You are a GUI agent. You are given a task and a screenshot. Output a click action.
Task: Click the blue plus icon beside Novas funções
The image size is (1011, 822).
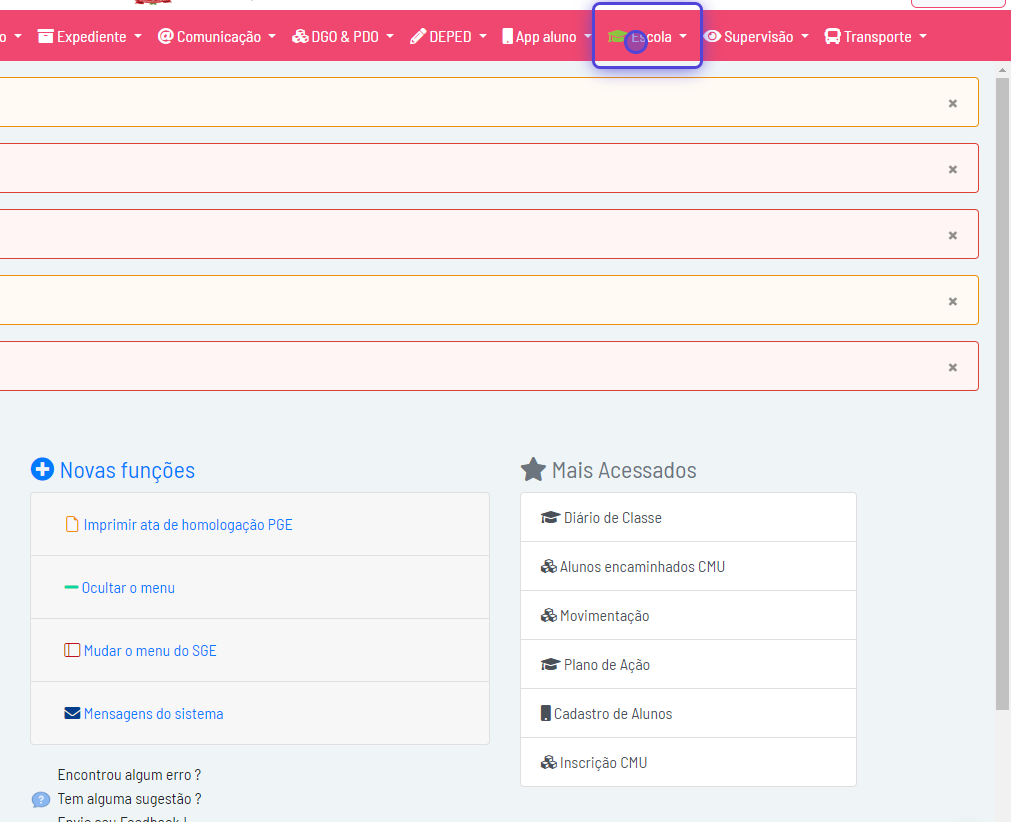coord(43,469)
